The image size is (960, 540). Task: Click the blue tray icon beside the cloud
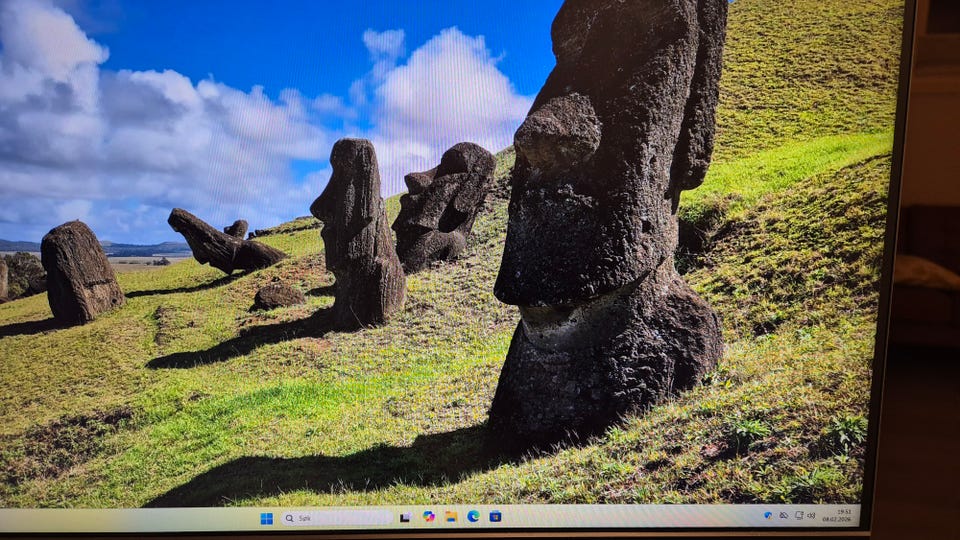(768, 516)
